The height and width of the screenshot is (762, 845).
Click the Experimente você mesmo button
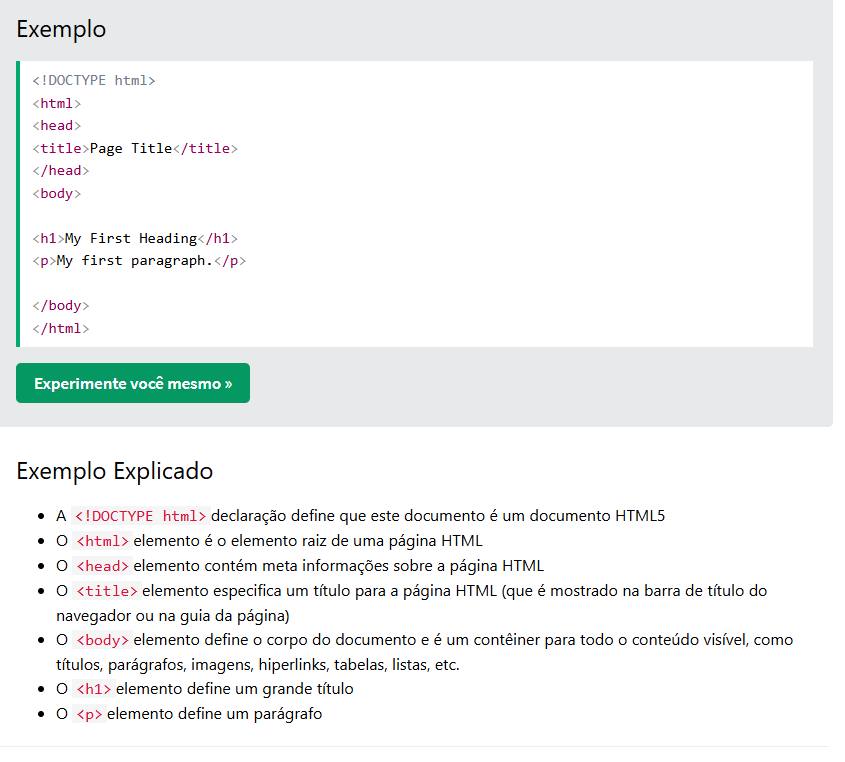coord(133,384)
